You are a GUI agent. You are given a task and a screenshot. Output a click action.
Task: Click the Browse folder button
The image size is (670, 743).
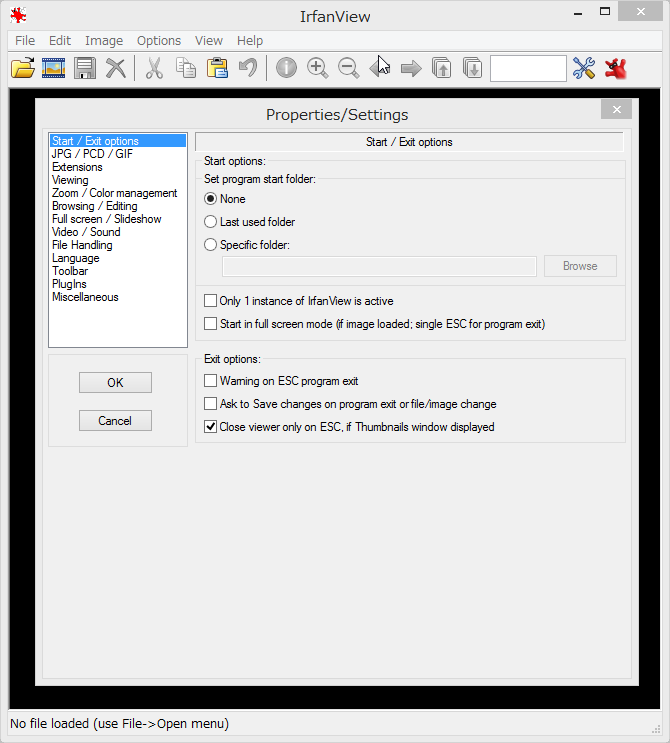coord(580,266)
